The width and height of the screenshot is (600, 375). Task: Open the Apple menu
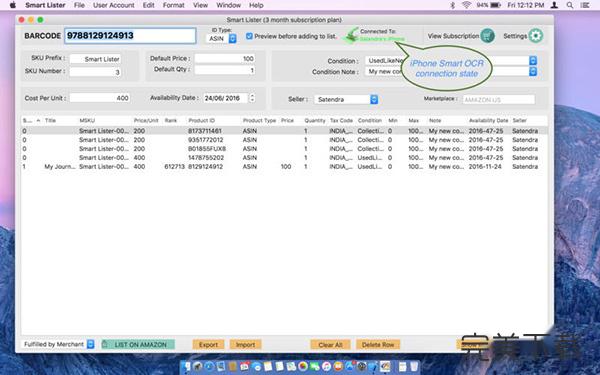(12, 5)
